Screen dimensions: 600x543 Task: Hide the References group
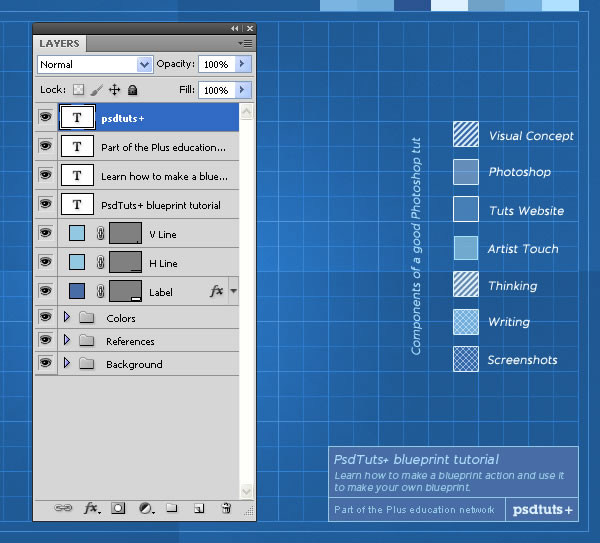click(46, 339)
